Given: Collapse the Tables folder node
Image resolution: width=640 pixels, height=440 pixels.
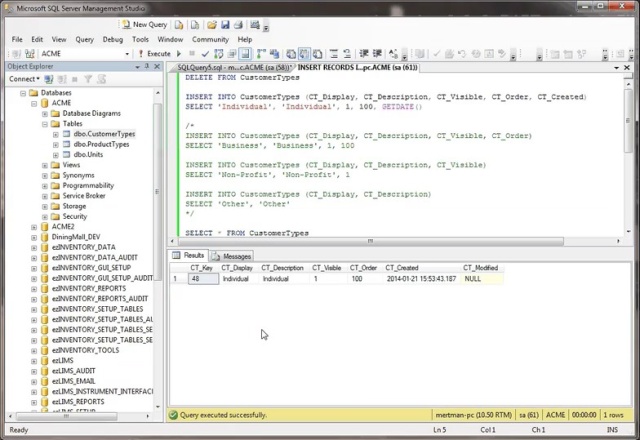Looking at the screenshot, I should tap(44, 123).
